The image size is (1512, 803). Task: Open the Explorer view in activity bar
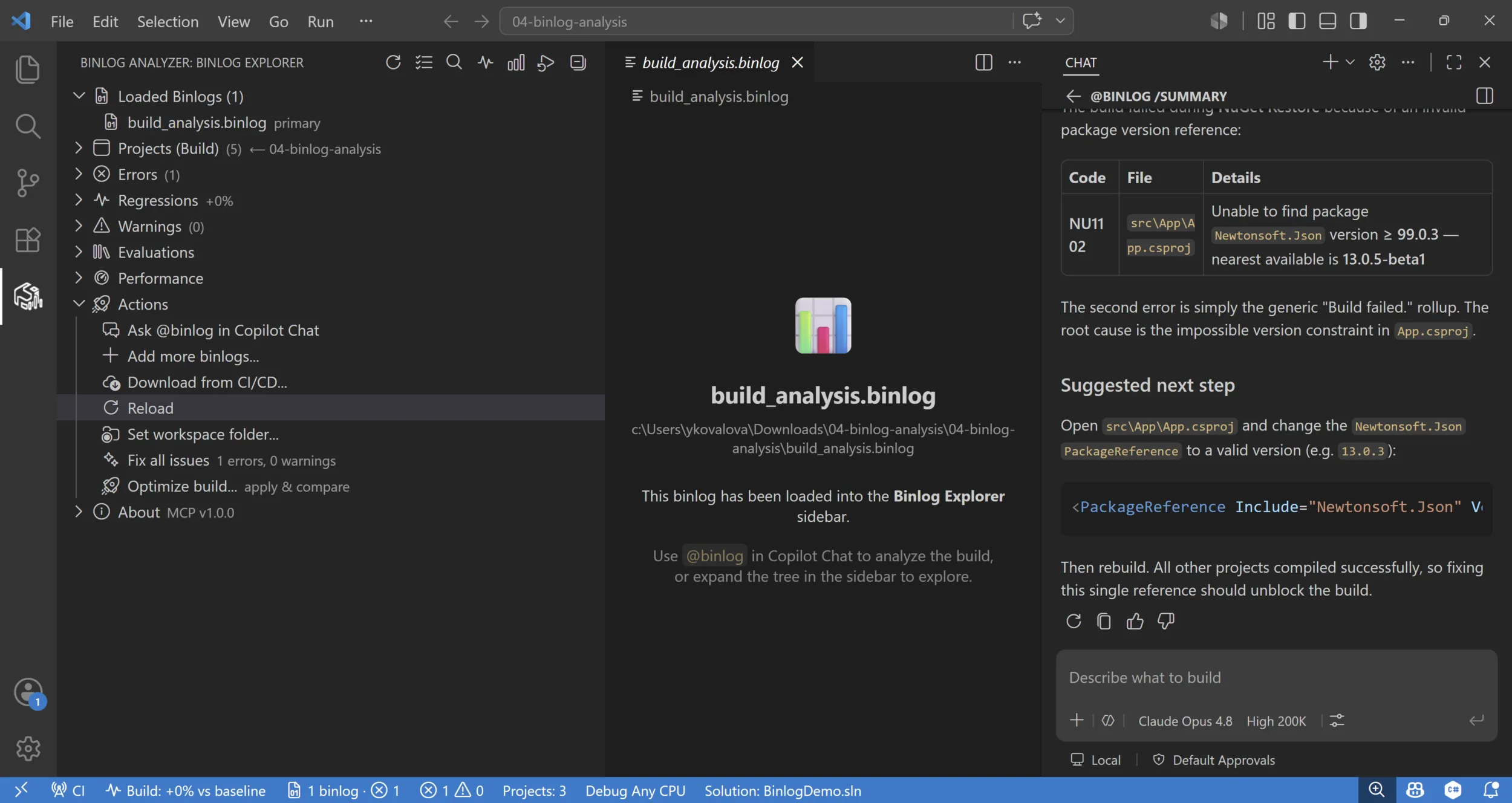[x=28, y=69]
